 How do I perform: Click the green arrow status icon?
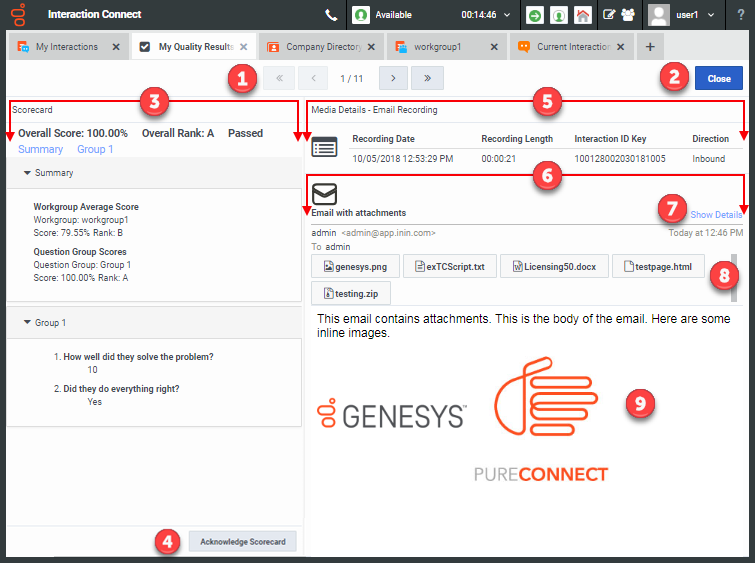(536, 15)
